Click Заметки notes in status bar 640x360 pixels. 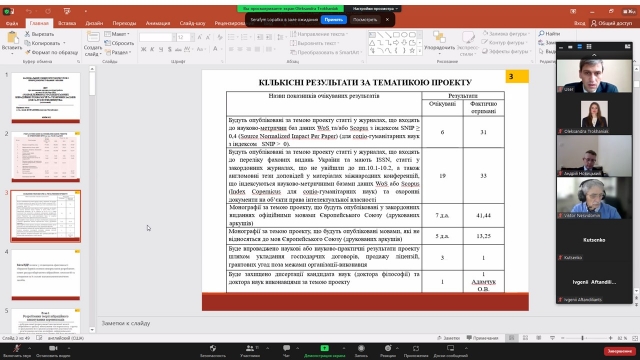tap(448, 338)
